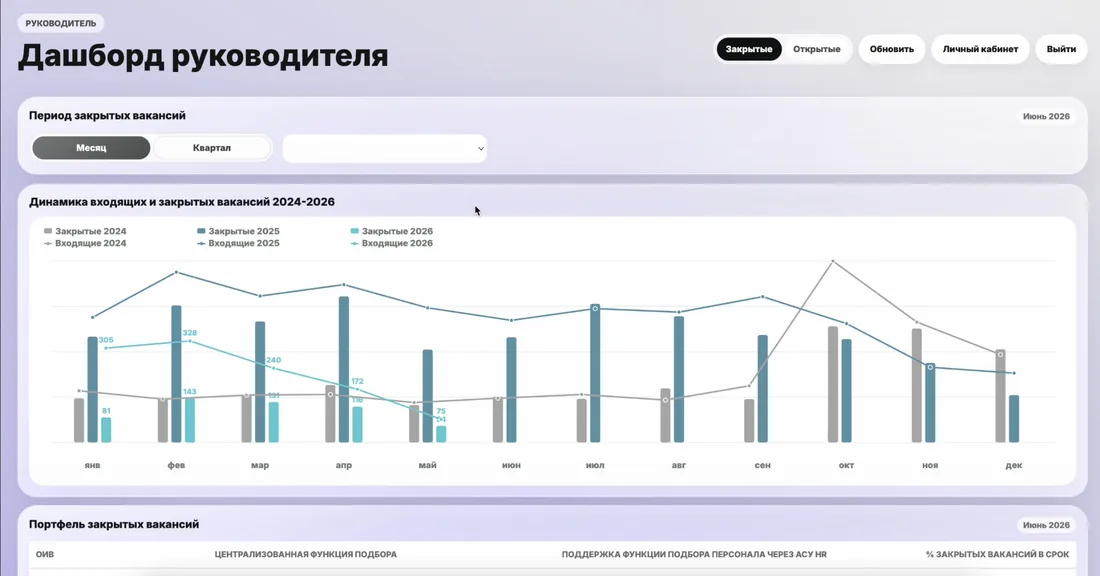
Task: Open the period selection dropdown
Action: (x=384, y=148)
